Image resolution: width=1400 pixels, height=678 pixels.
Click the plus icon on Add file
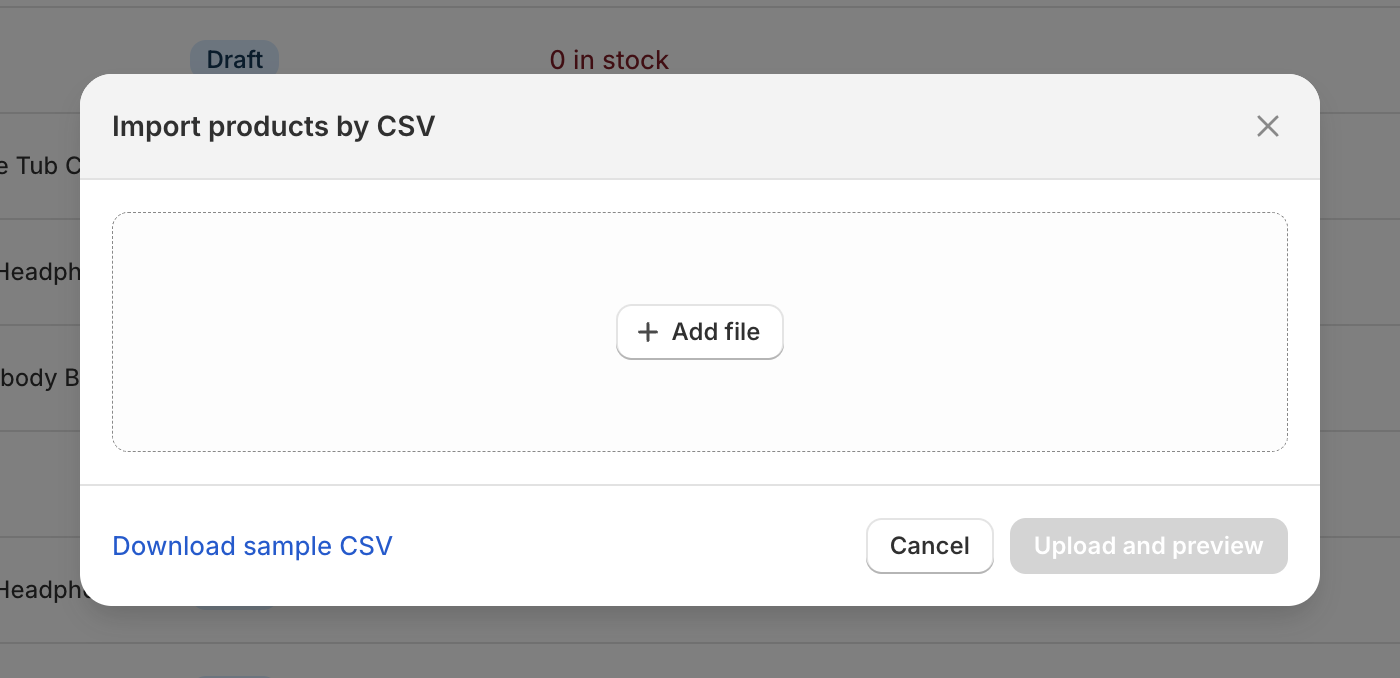pyautogui.click(x=648, y=331)
